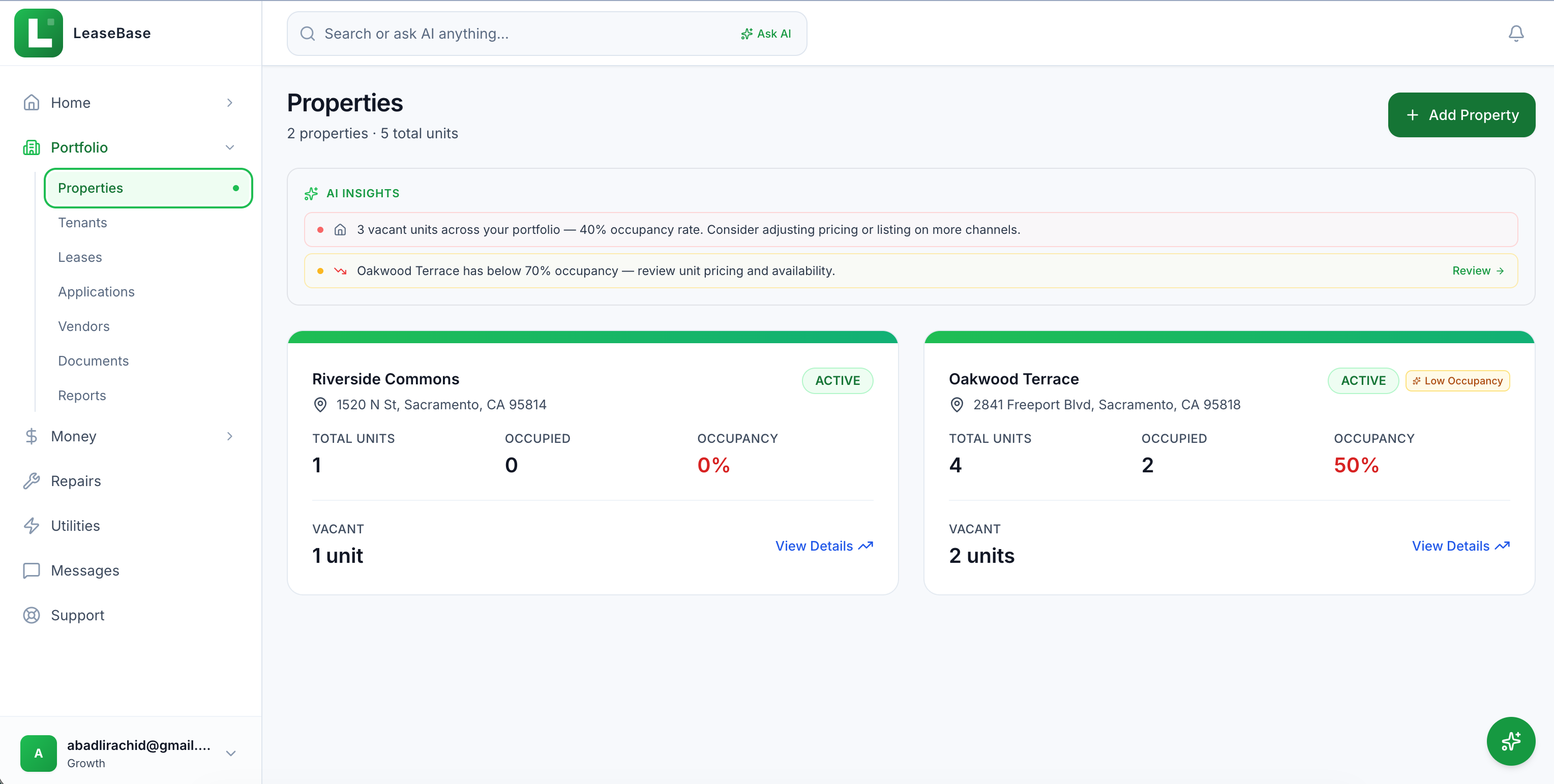Open Reports page
Viewport: 1554px width, 784px height.
coord(82,396)
